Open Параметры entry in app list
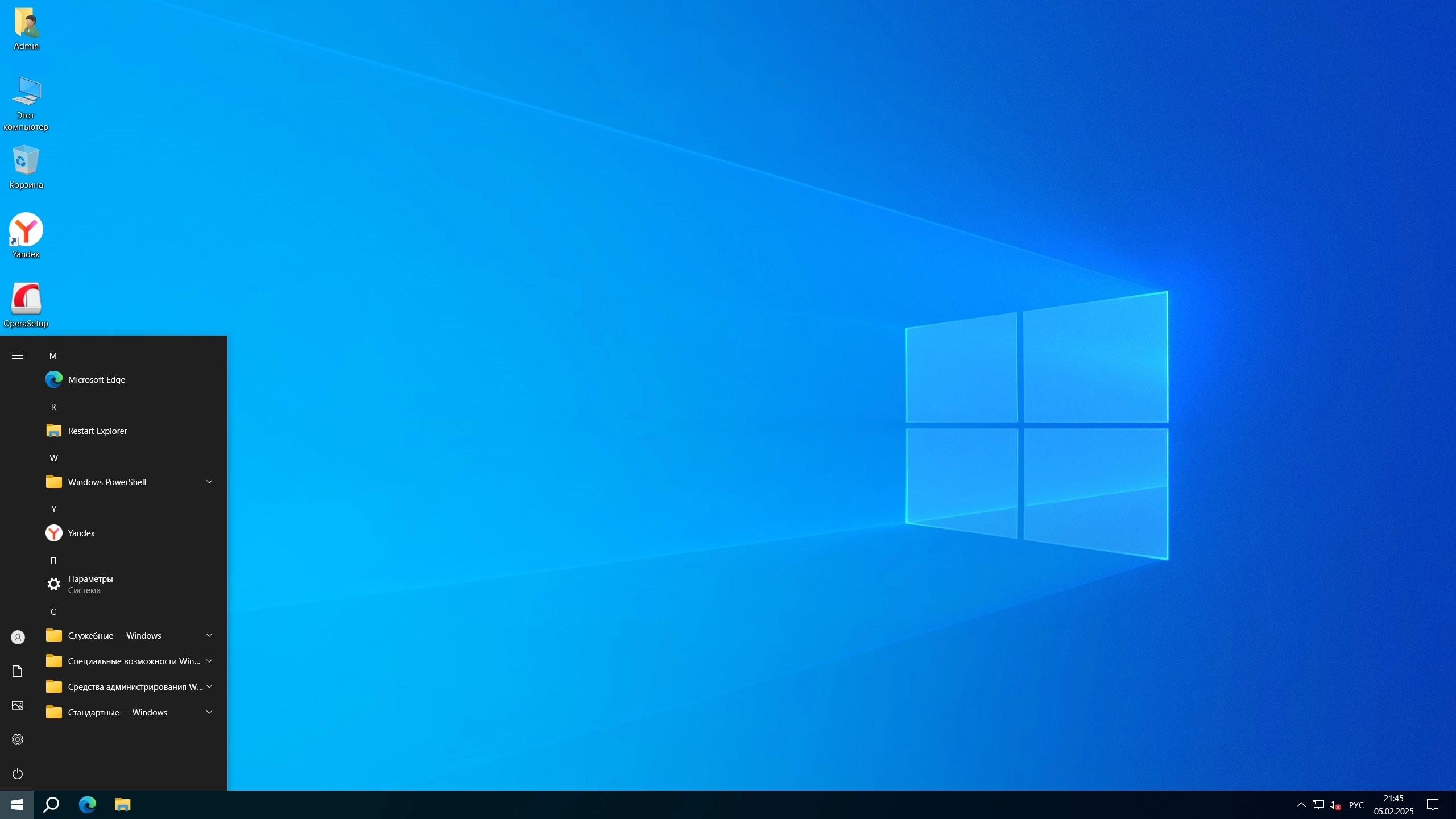This screenshot has height=819, width=1456. [90, 584]
